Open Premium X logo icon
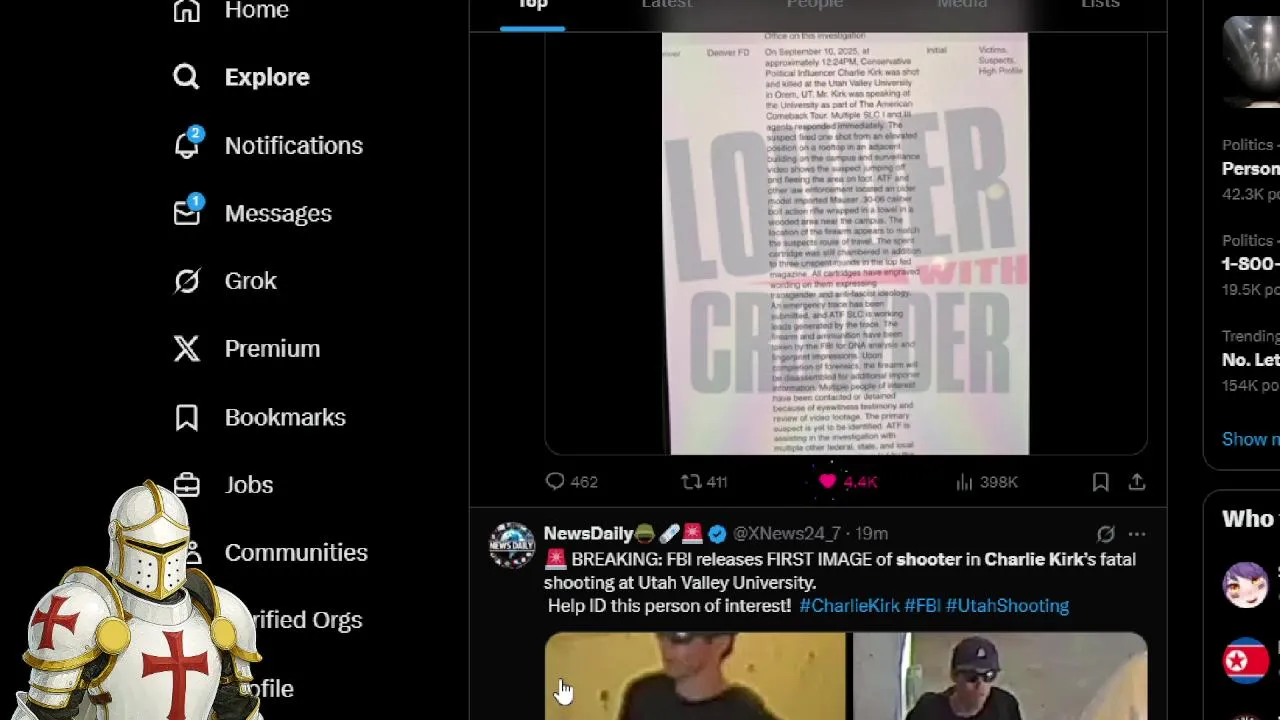Viewport: 1280px width, 720px height. click(187, 348)
